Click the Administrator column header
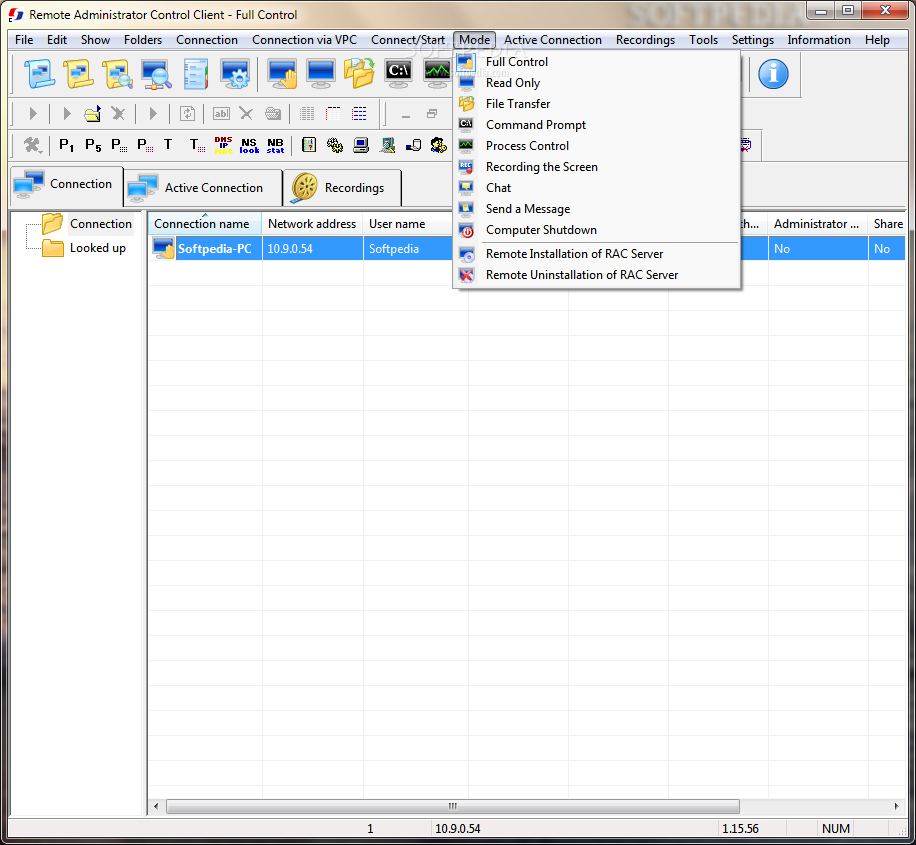This screenshot has height=845, width=916. pyautogui.click(x=817, y=224)
